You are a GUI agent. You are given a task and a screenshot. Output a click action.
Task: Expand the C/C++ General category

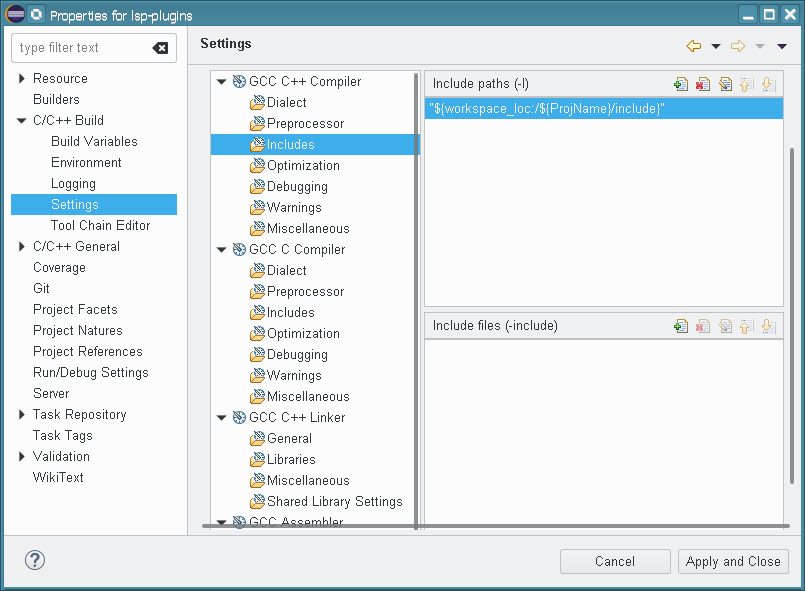(x=22, y=247)
